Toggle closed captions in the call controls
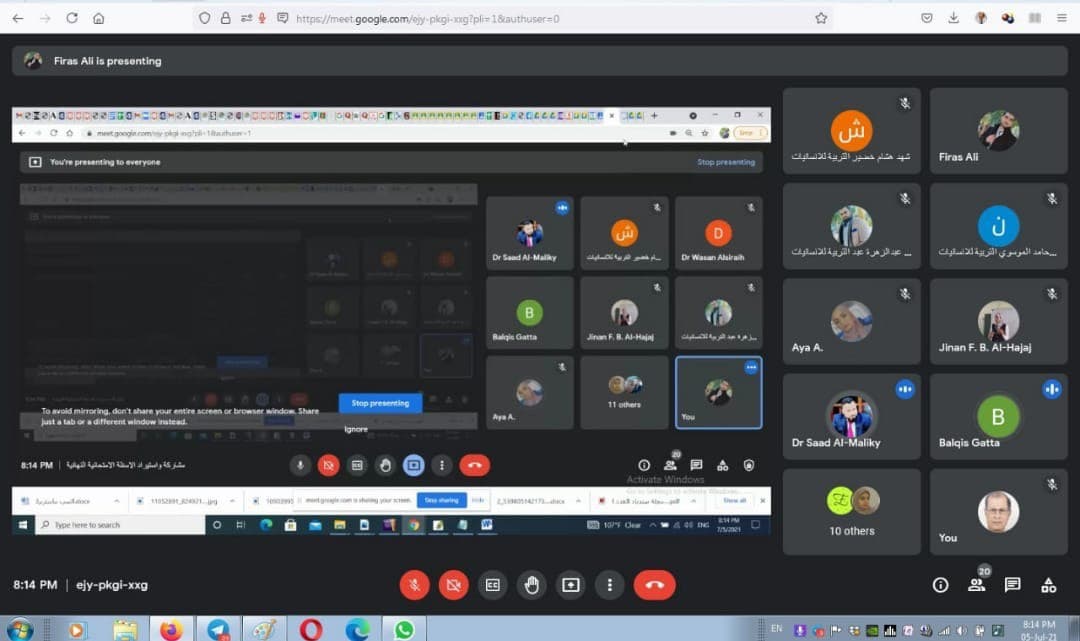 point(492,585)
